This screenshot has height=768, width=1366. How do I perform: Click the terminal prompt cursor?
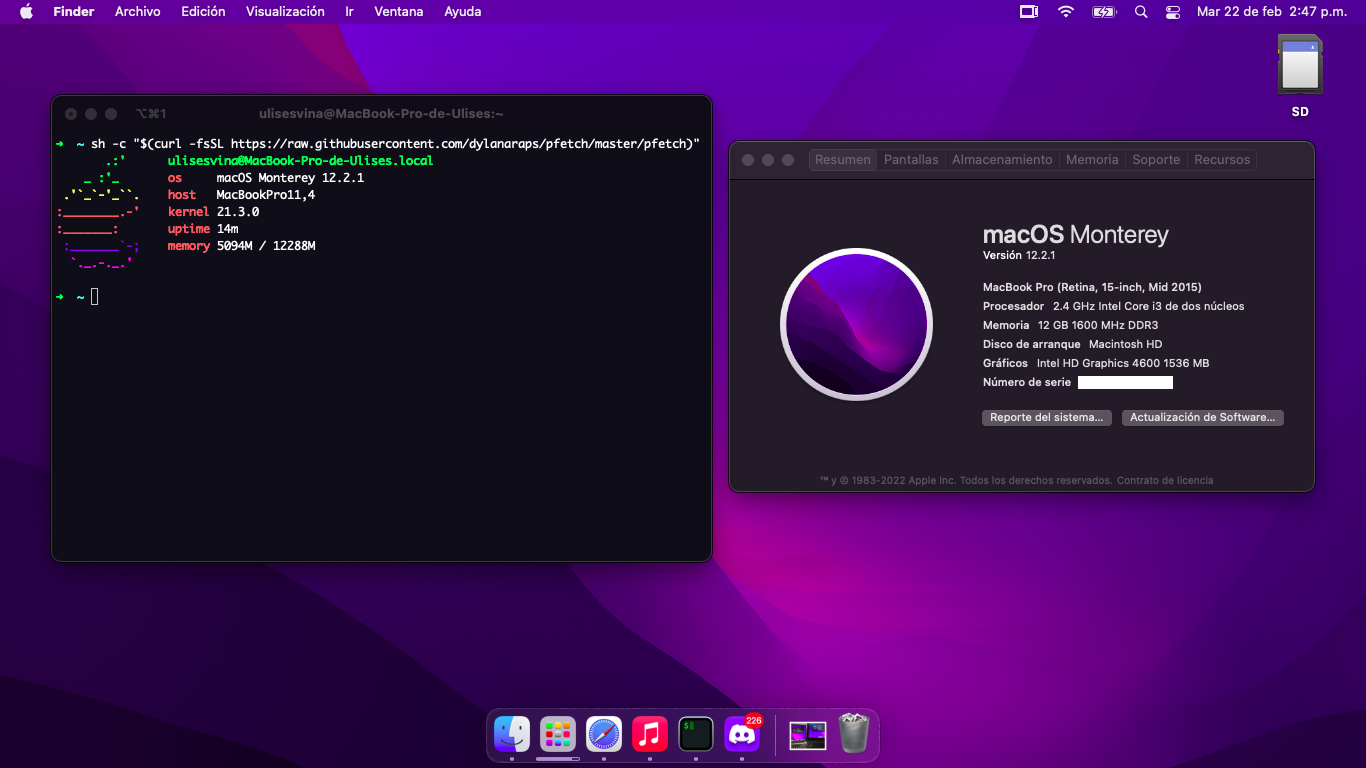click(94, 296)
